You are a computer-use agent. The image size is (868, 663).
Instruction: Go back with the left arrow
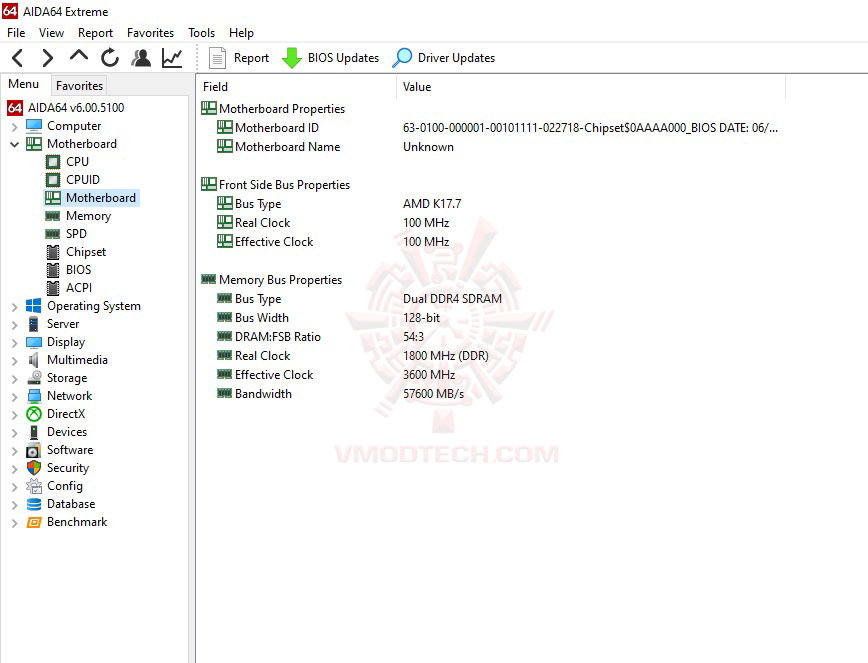18,58
